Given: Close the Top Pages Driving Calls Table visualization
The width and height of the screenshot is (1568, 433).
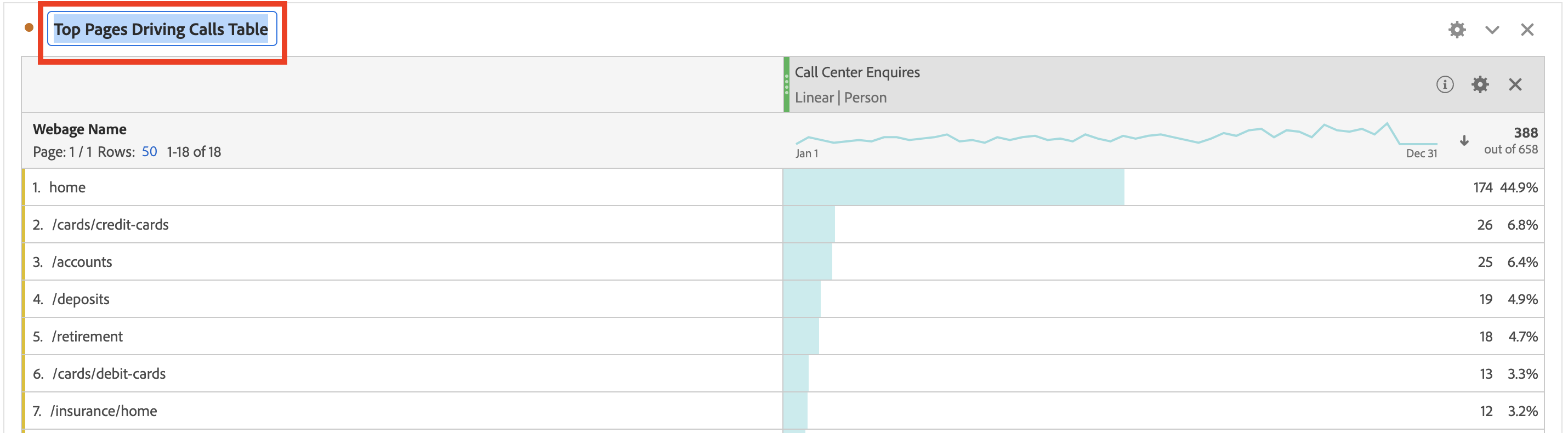Looking at the screenshot, I should pyautogui.click(x=1527, y=30).
